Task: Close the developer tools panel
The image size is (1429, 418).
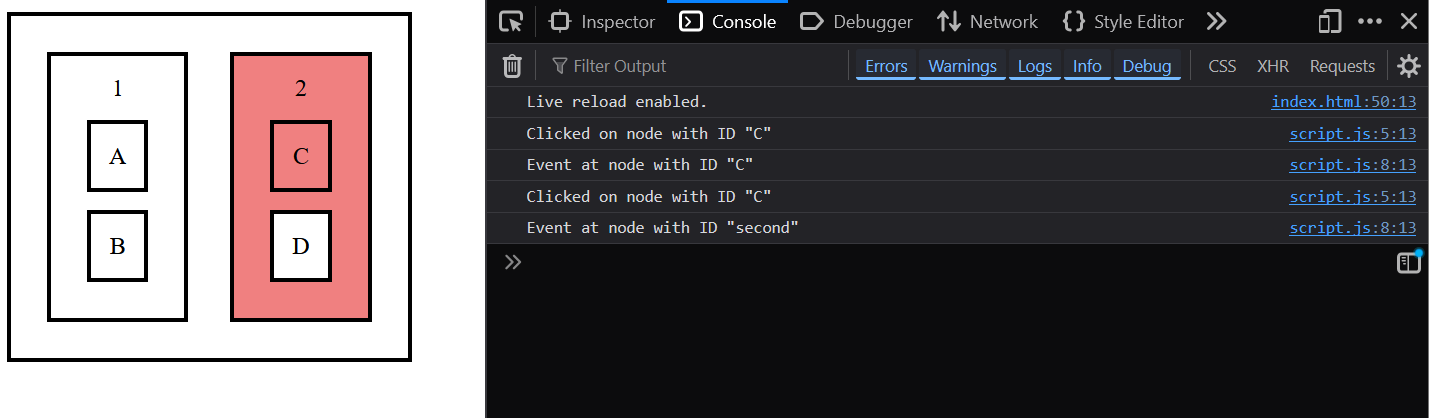Action: [1408, 22]
